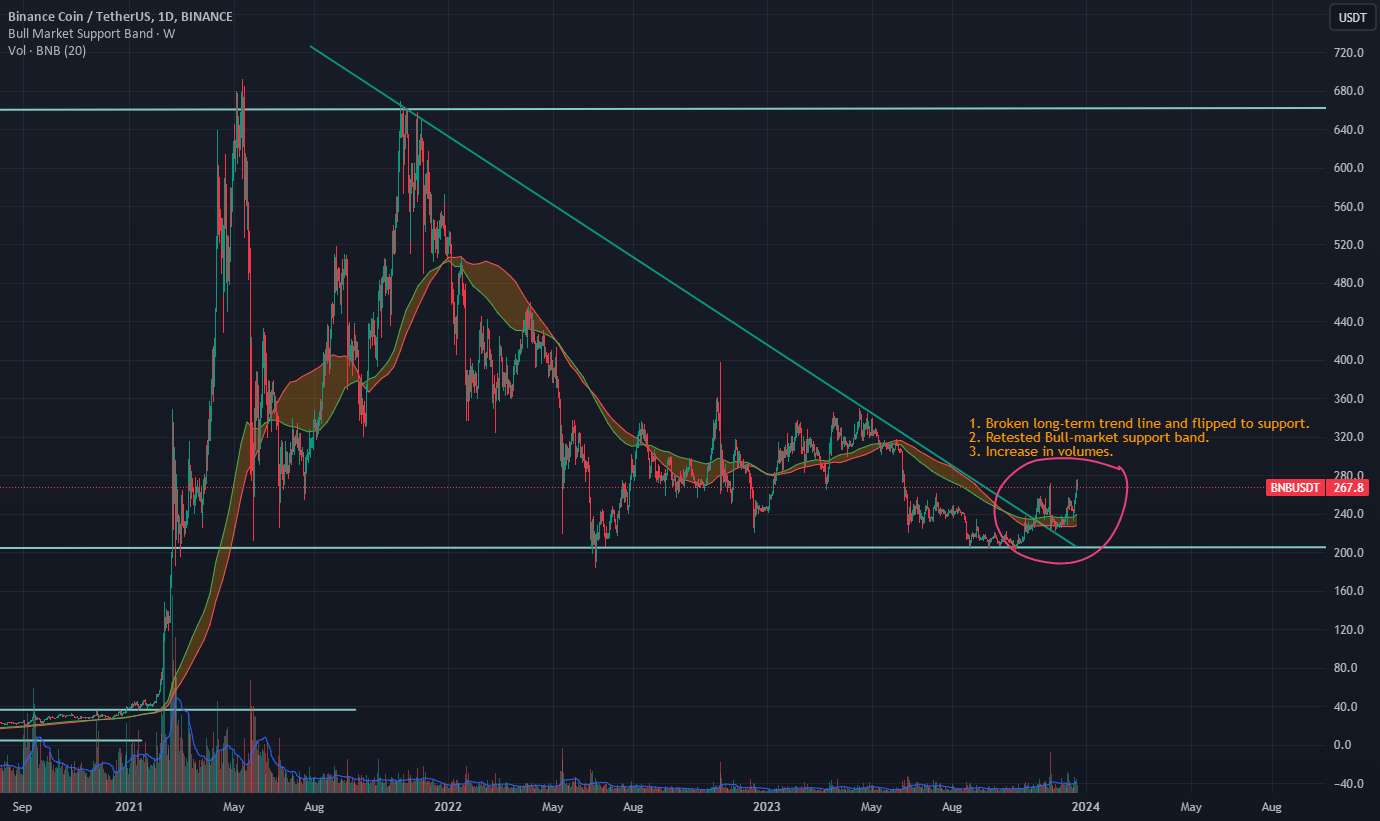The width and height of the screenshot is (1380, 821).
Task: Click the 720.0 price axis label
Action: (x=1350, y=52)
